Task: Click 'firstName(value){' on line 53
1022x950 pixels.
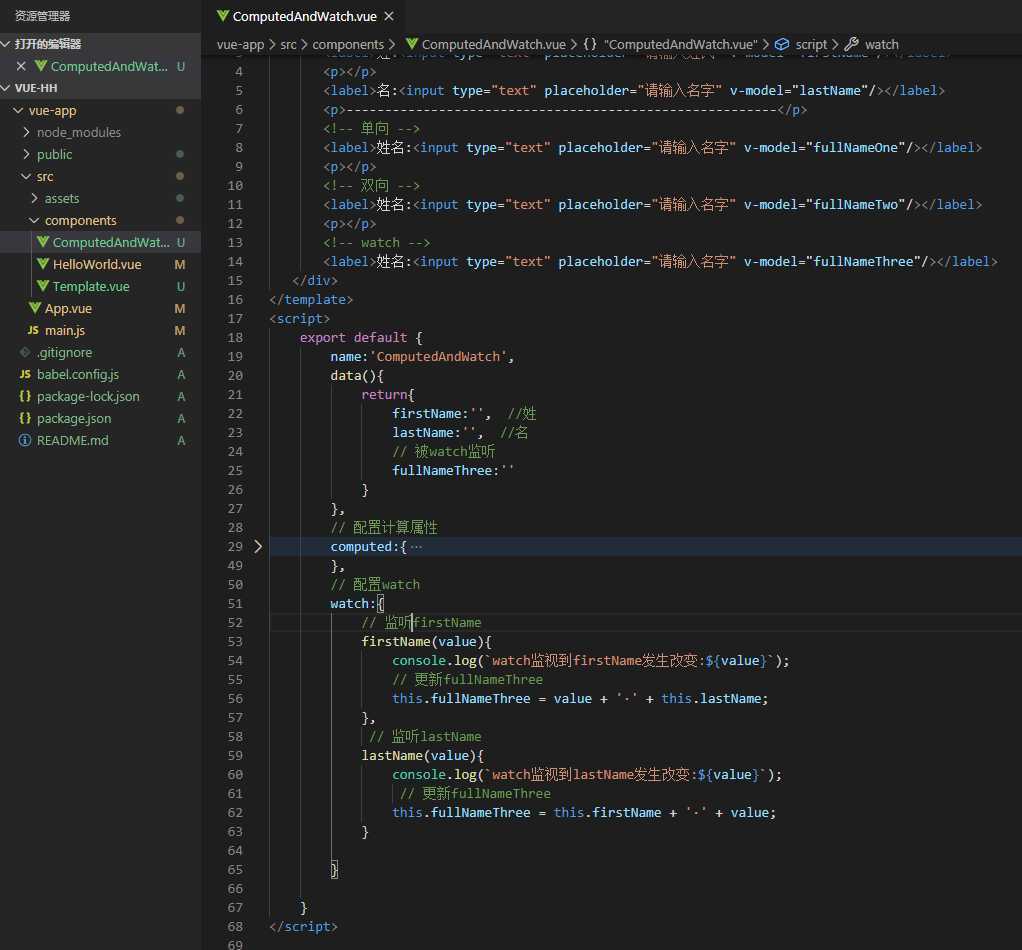Action: (x=426, y=642)
